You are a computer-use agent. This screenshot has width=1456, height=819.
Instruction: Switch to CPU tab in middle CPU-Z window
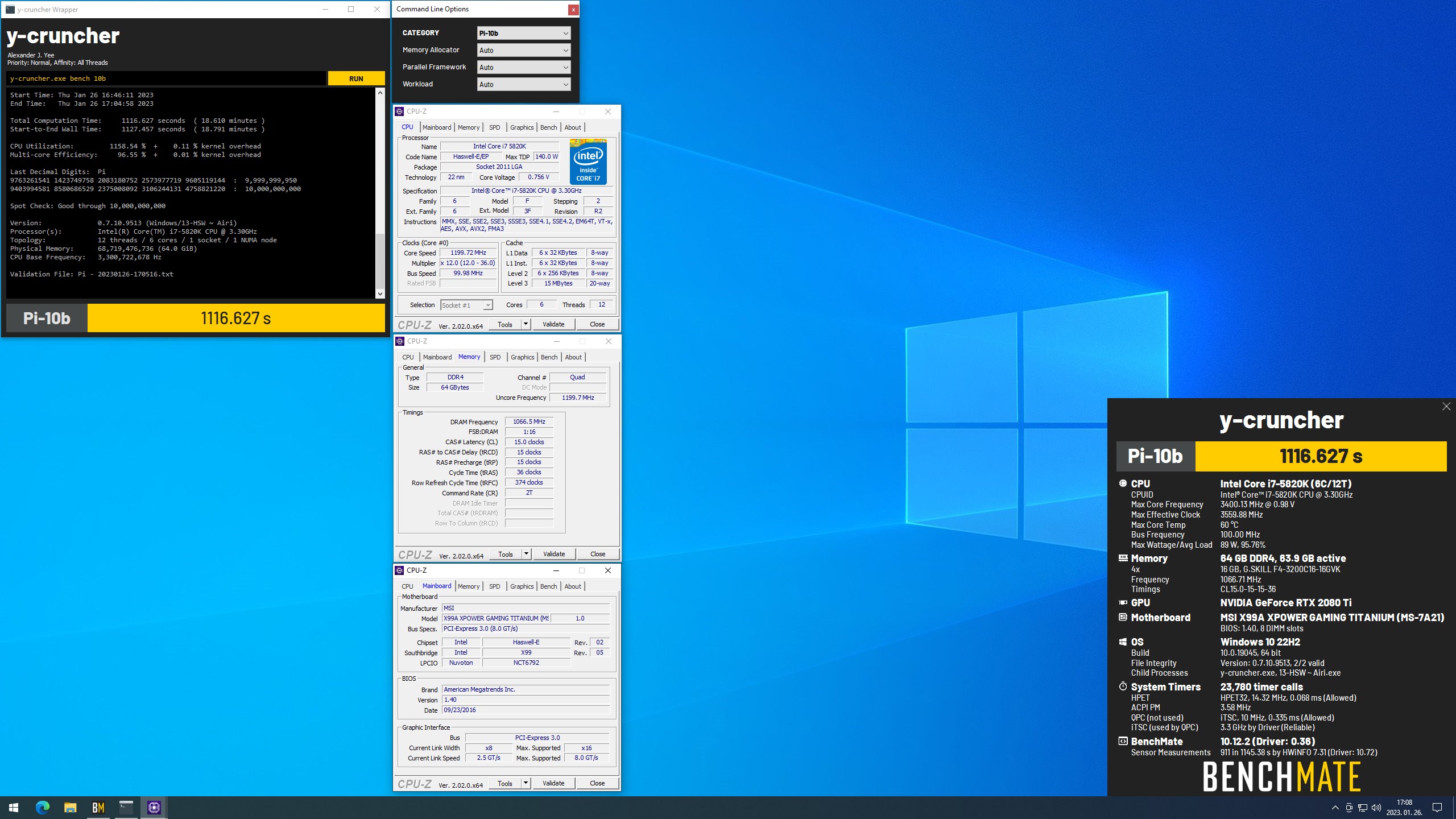click(x=408, y=357)
